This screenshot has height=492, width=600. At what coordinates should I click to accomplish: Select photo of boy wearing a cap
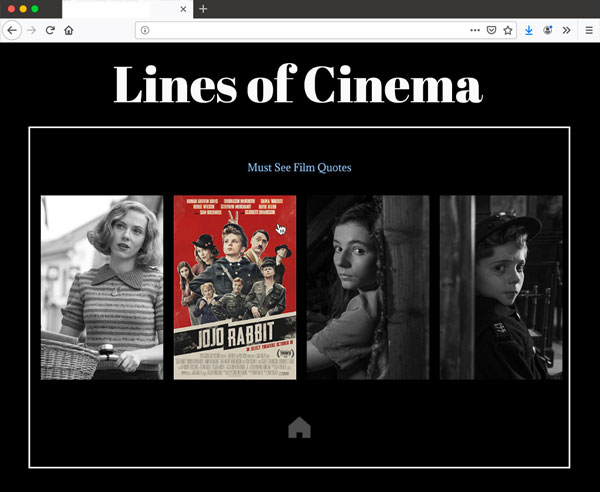pos(501,287)
